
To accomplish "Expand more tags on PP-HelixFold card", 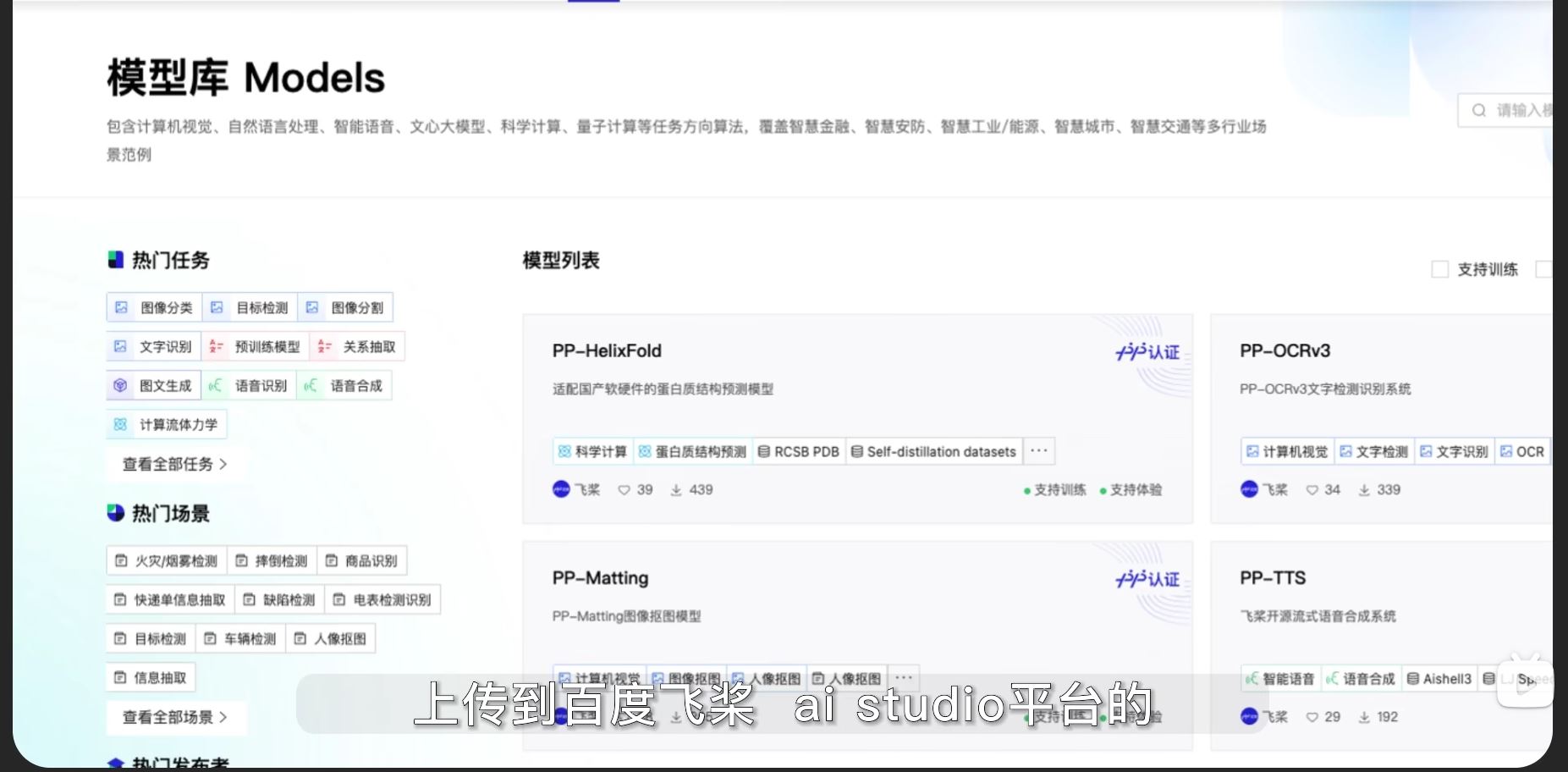I will tap(1039, 451).
